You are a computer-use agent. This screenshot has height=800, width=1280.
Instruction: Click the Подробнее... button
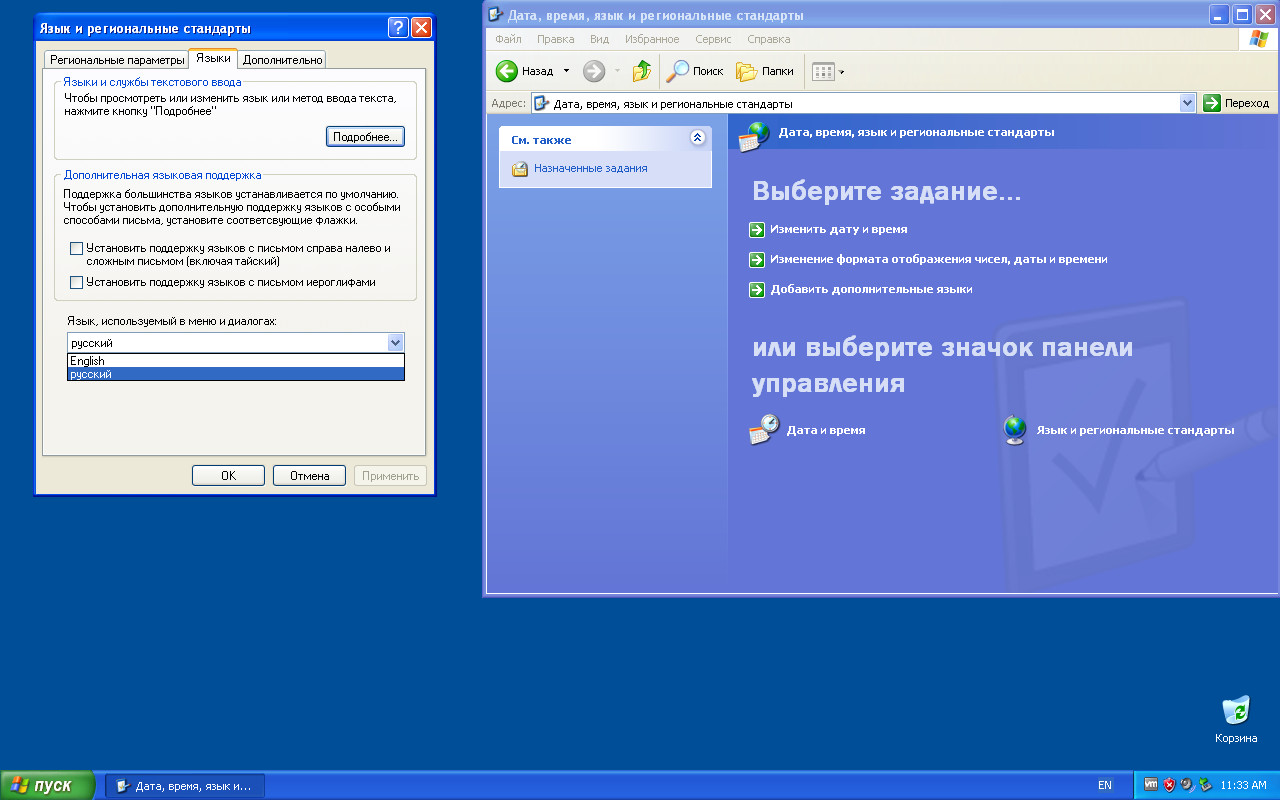(x=365, y=137)
